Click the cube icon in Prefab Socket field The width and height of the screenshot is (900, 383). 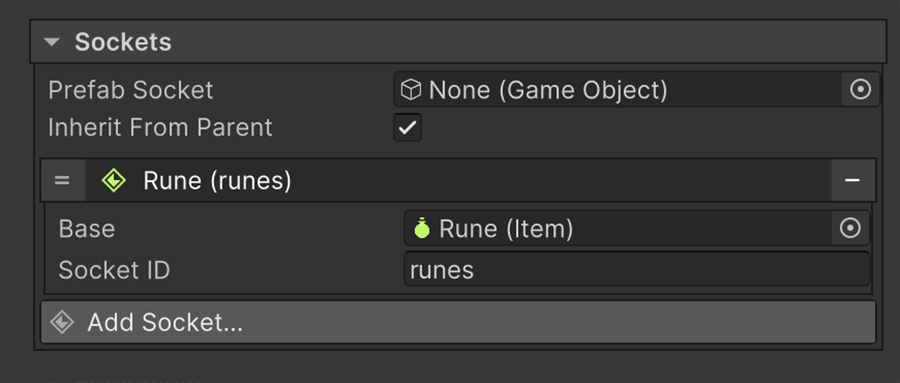pos(411,90)
